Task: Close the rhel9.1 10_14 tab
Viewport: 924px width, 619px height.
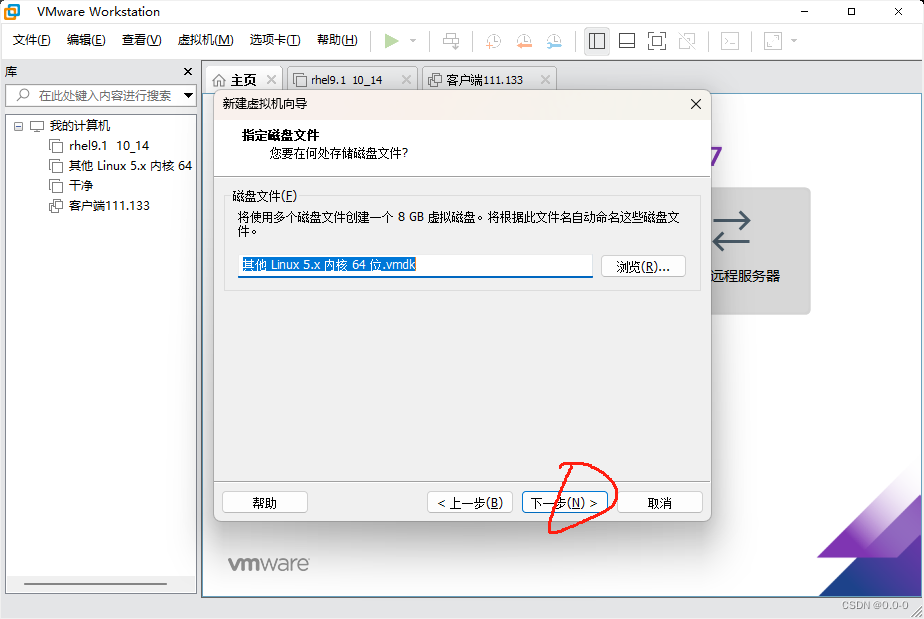Action: click(406, 80)
